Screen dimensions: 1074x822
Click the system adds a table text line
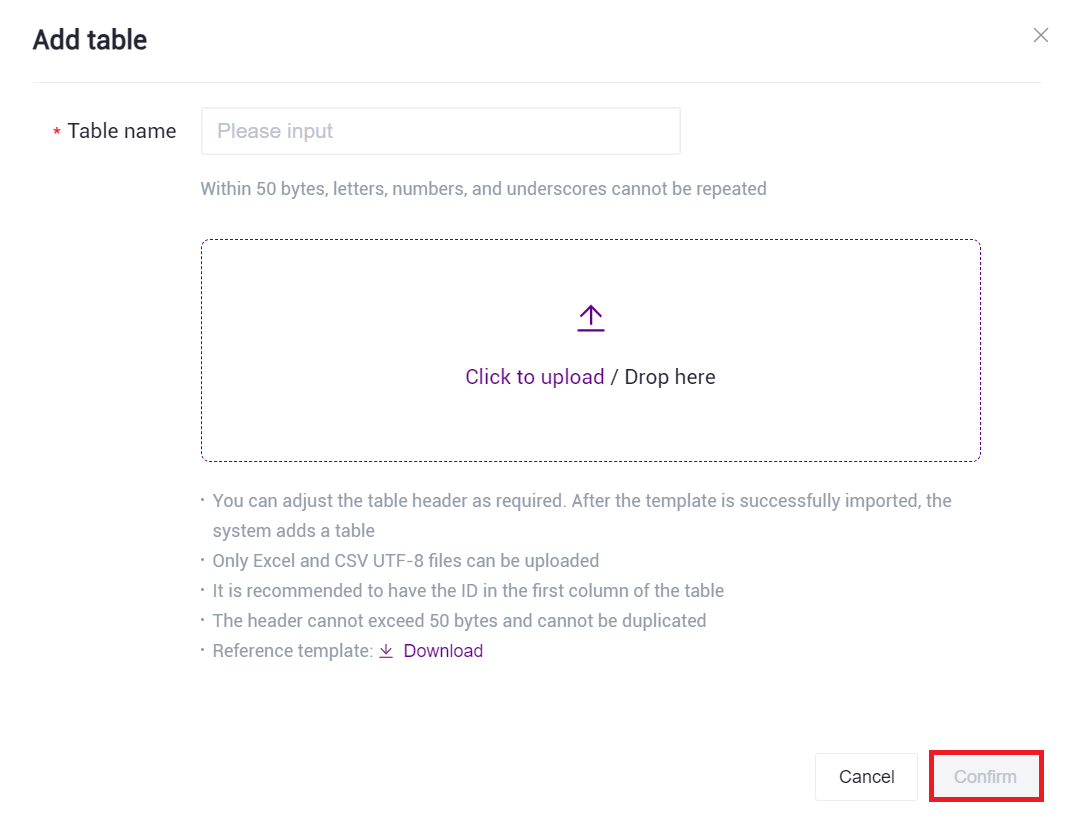click(x=293, y=530)
